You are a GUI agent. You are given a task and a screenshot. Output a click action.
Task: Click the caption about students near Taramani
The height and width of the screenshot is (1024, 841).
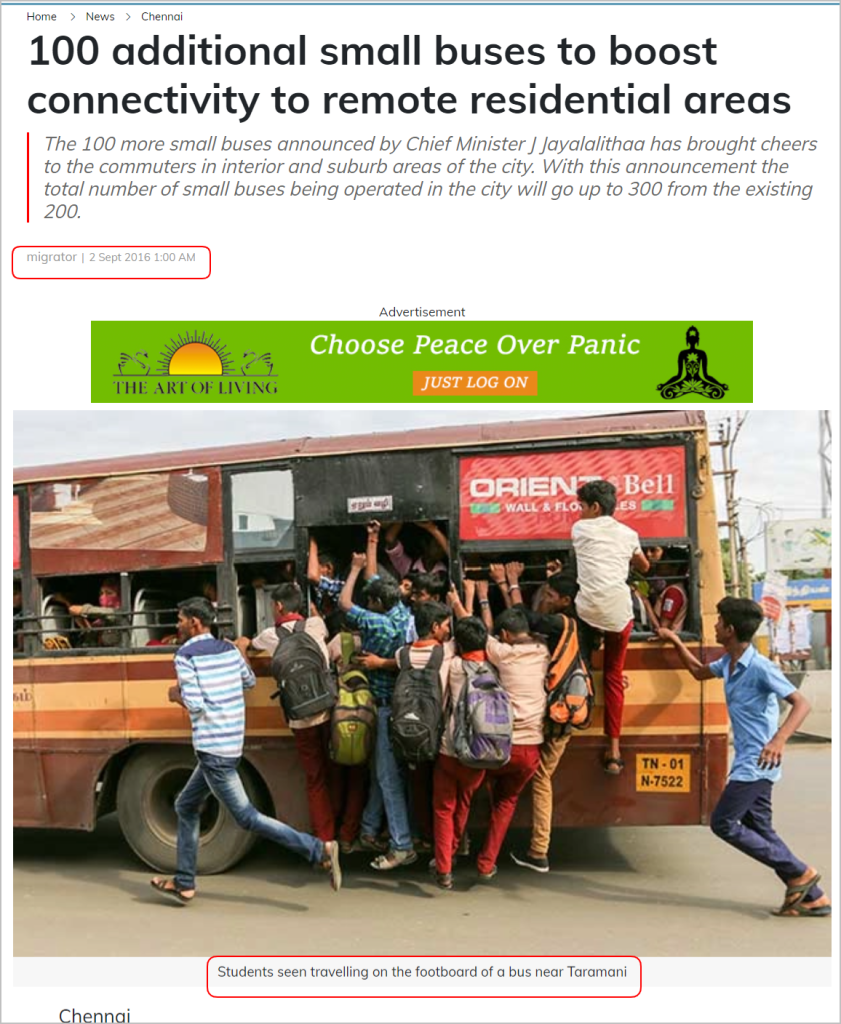coord(422,972)
